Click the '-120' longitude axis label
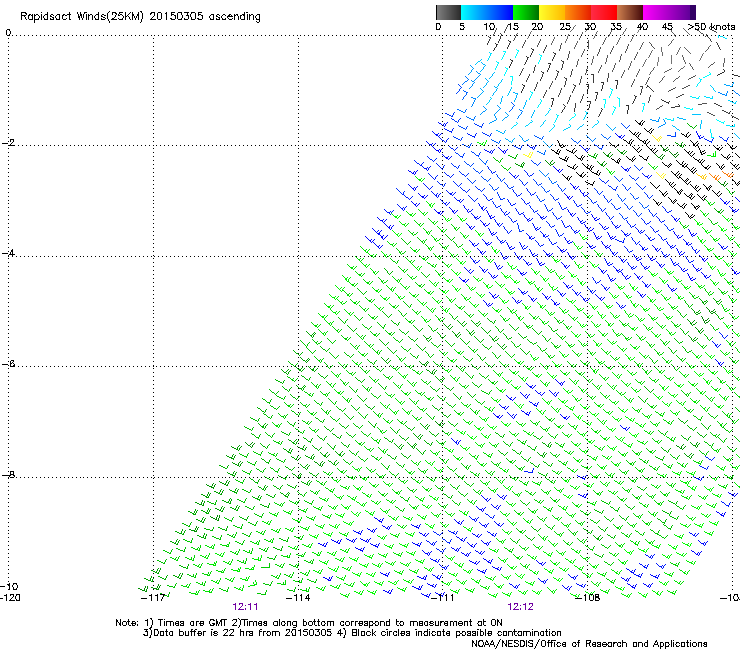740x650 pixels. click(x=10, y=598)
